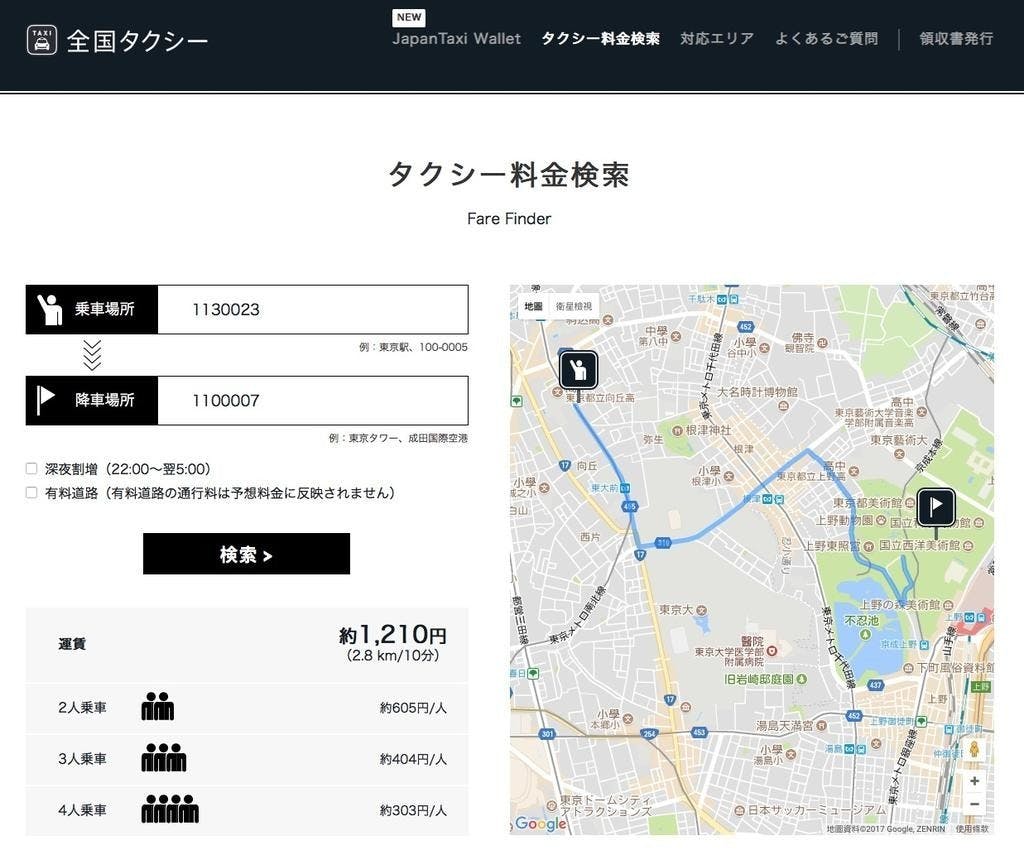Click the Google logo on the map
Image resolution: width=1024 pixels, height=855 pixels.
540,823
